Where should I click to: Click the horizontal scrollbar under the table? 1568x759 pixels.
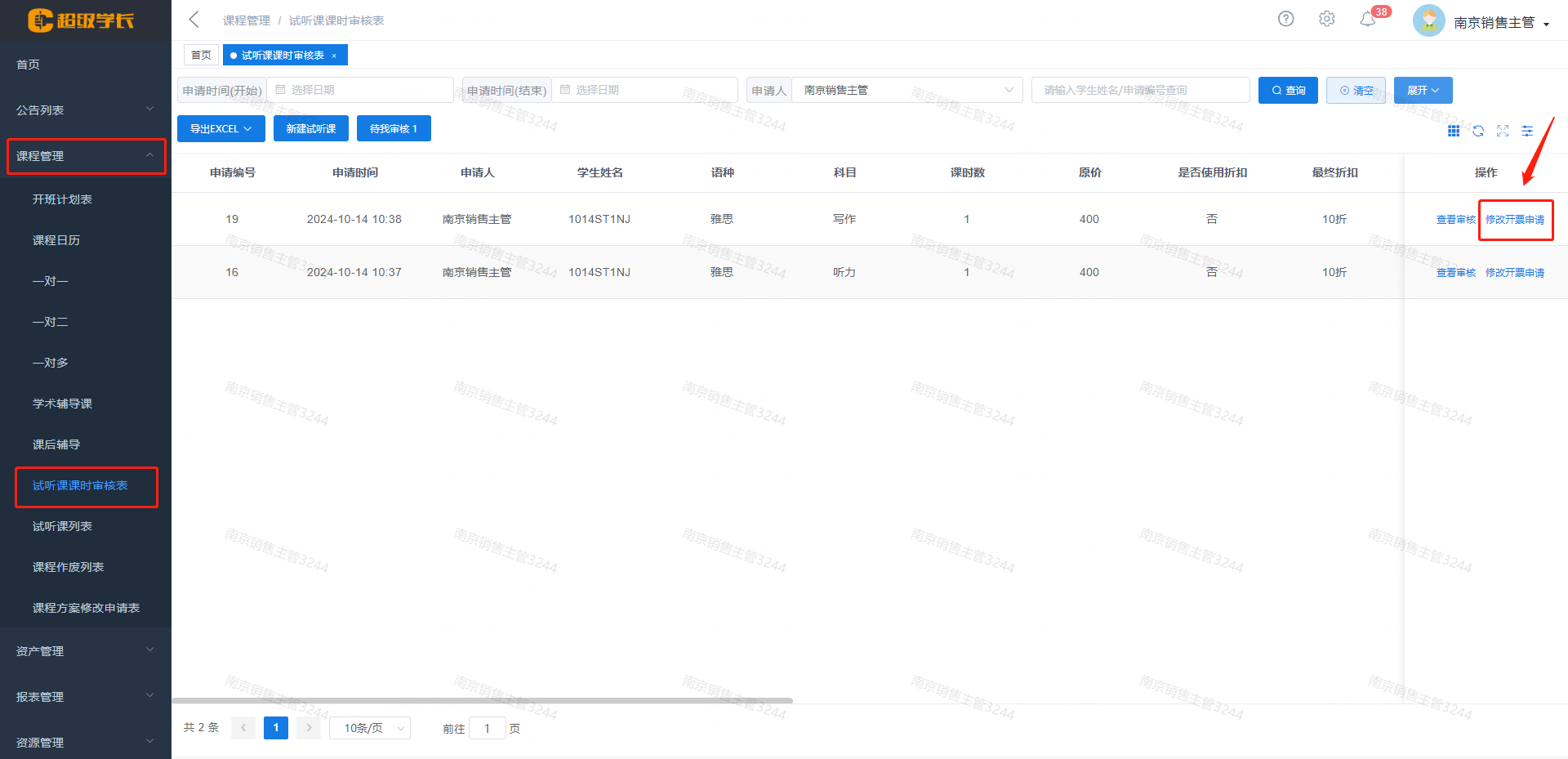482,700
